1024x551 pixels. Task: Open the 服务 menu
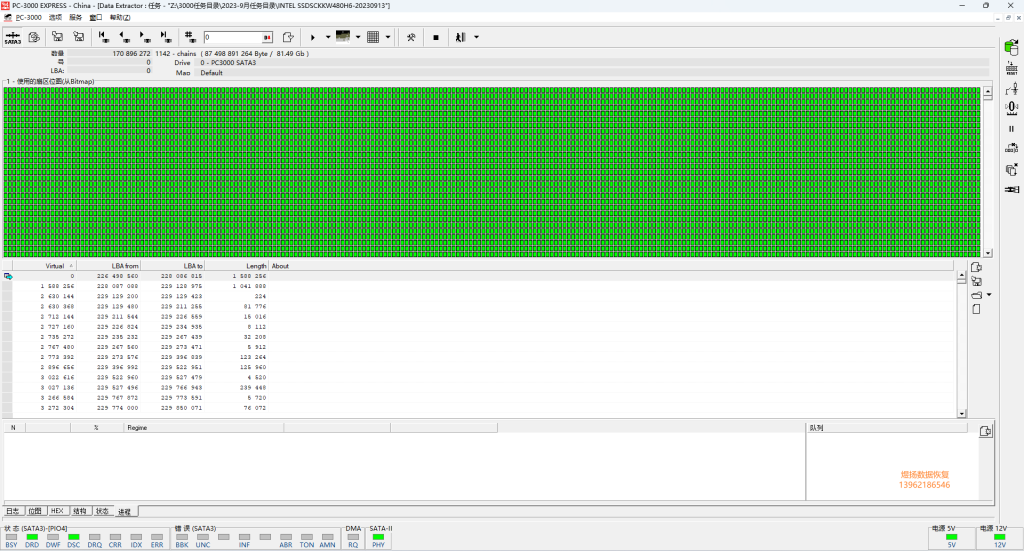(x=76, y=18)
